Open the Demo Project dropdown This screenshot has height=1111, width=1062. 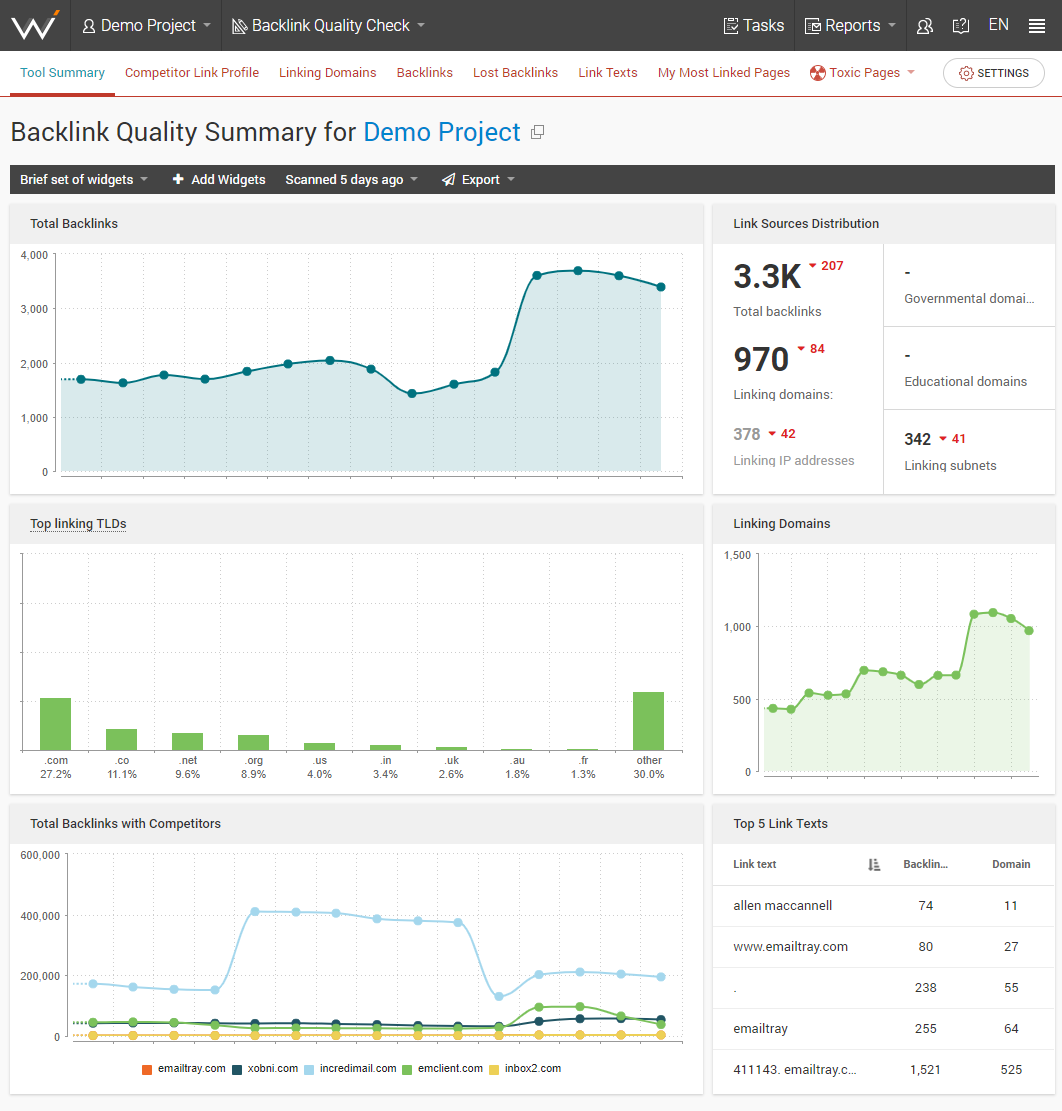click(x=147, y=26)
